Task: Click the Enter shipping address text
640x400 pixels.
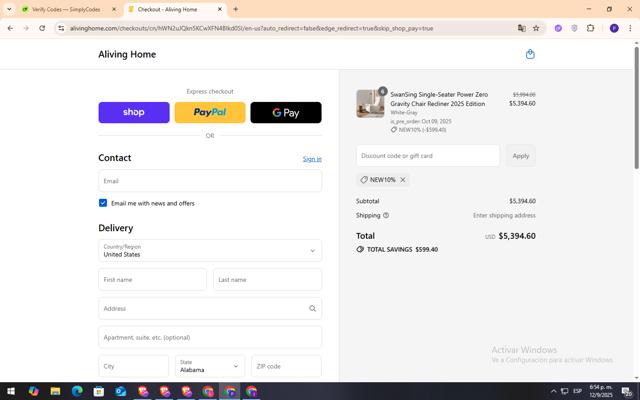Action: tap(504, 215)
